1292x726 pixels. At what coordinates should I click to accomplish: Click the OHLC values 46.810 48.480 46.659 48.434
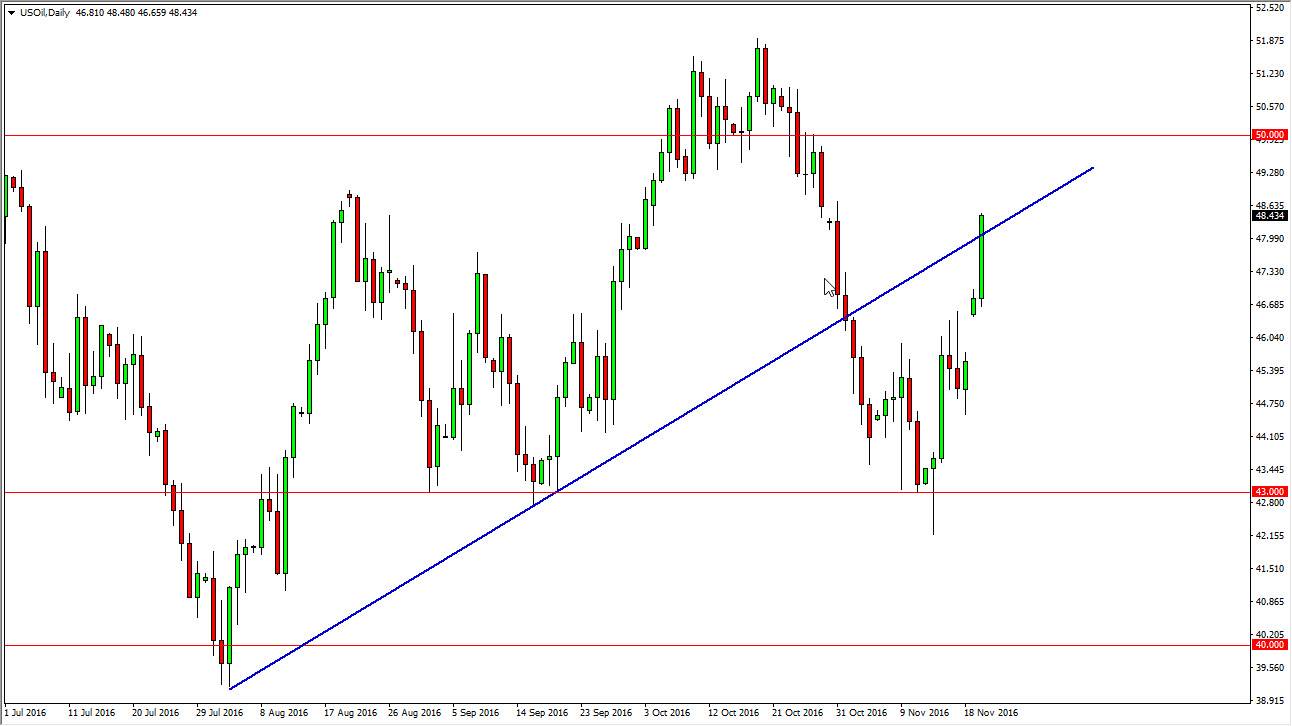tap(137, 13)
